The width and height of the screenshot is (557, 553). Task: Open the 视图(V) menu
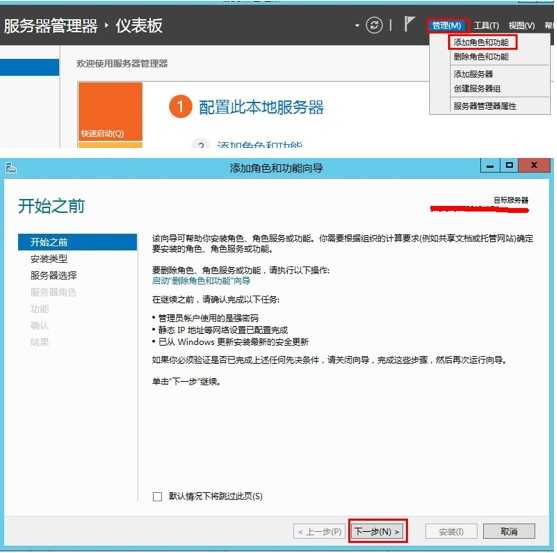521,26
